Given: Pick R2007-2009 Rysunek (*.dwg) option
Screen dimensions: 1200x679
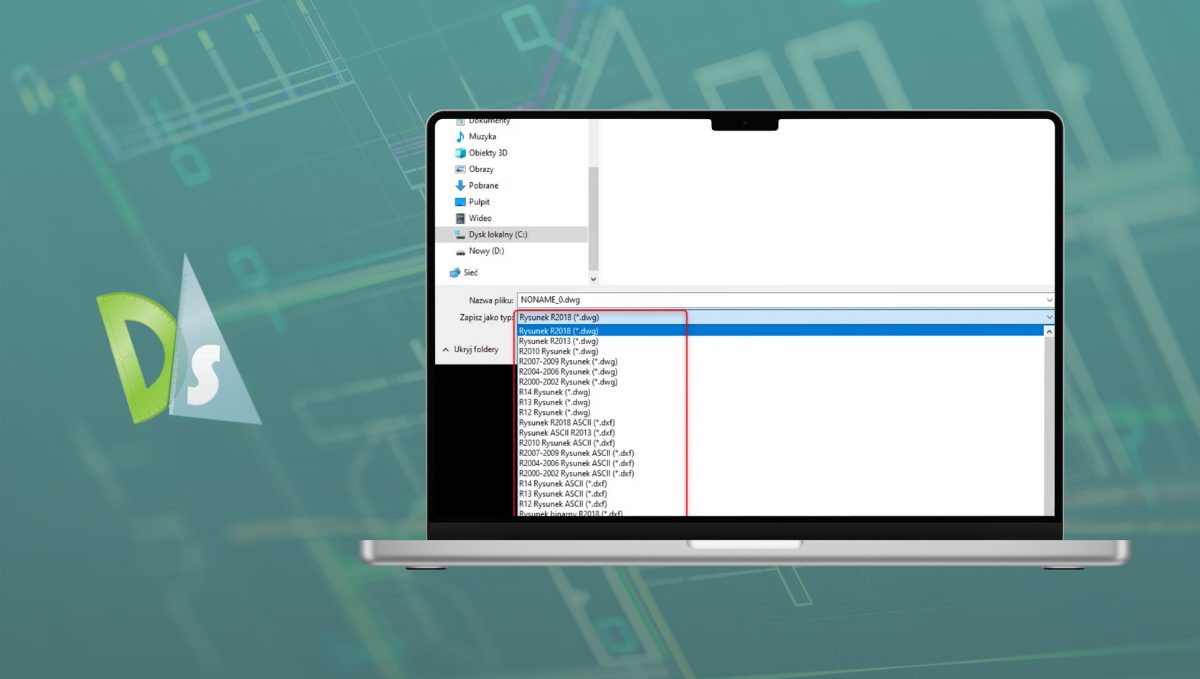Looking at the screenshot, I should 568,361.
